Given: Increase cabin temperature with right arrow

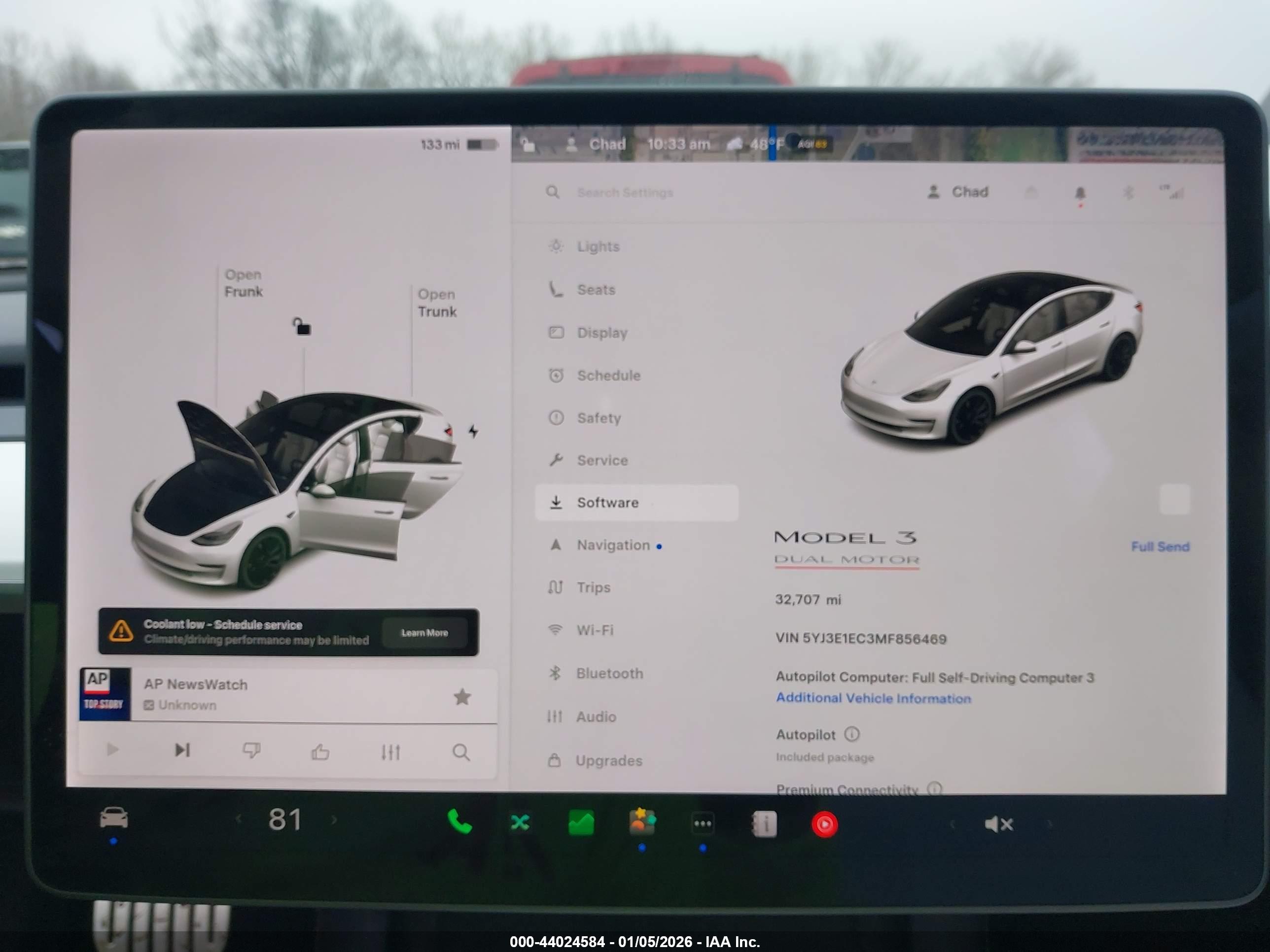Looking at the screenshot, I should coord(334,820).
